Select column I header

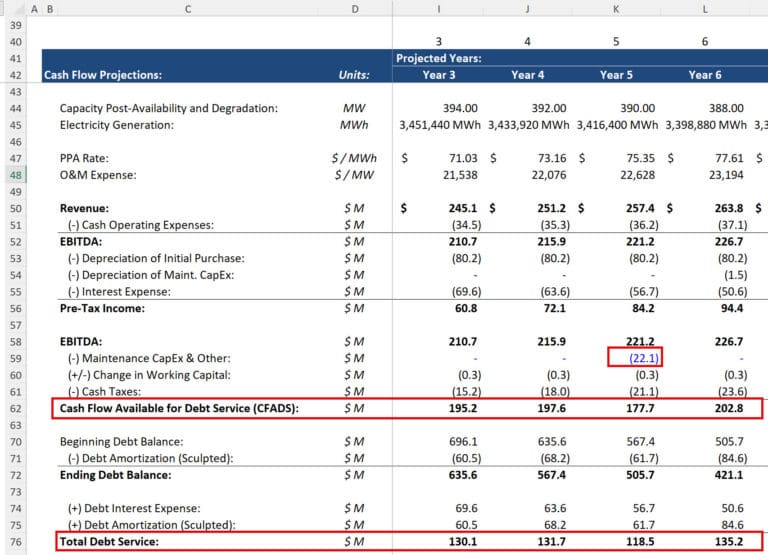pos(439,9)
